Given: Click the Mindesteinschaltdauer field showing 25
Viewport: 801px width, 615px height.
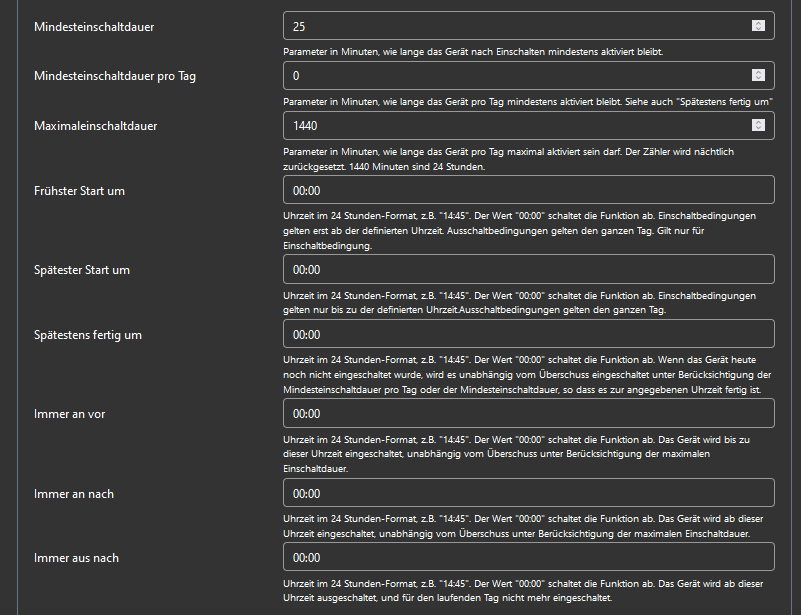Looking at the screenshot, I should coord(529,26).
